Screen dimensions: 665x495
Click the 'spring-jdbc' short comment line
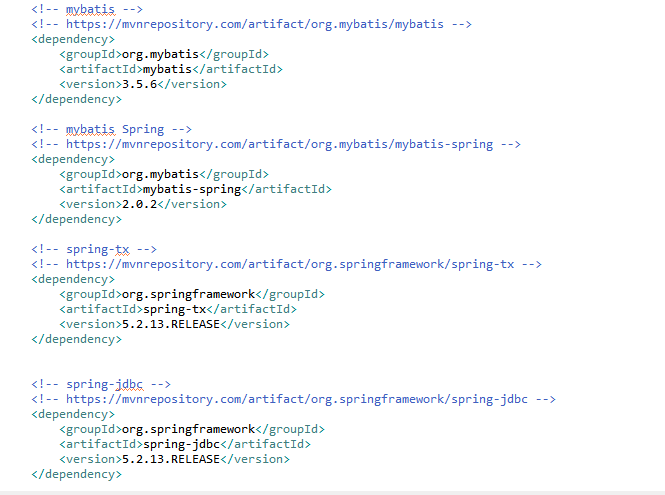[x=101, y=384]
